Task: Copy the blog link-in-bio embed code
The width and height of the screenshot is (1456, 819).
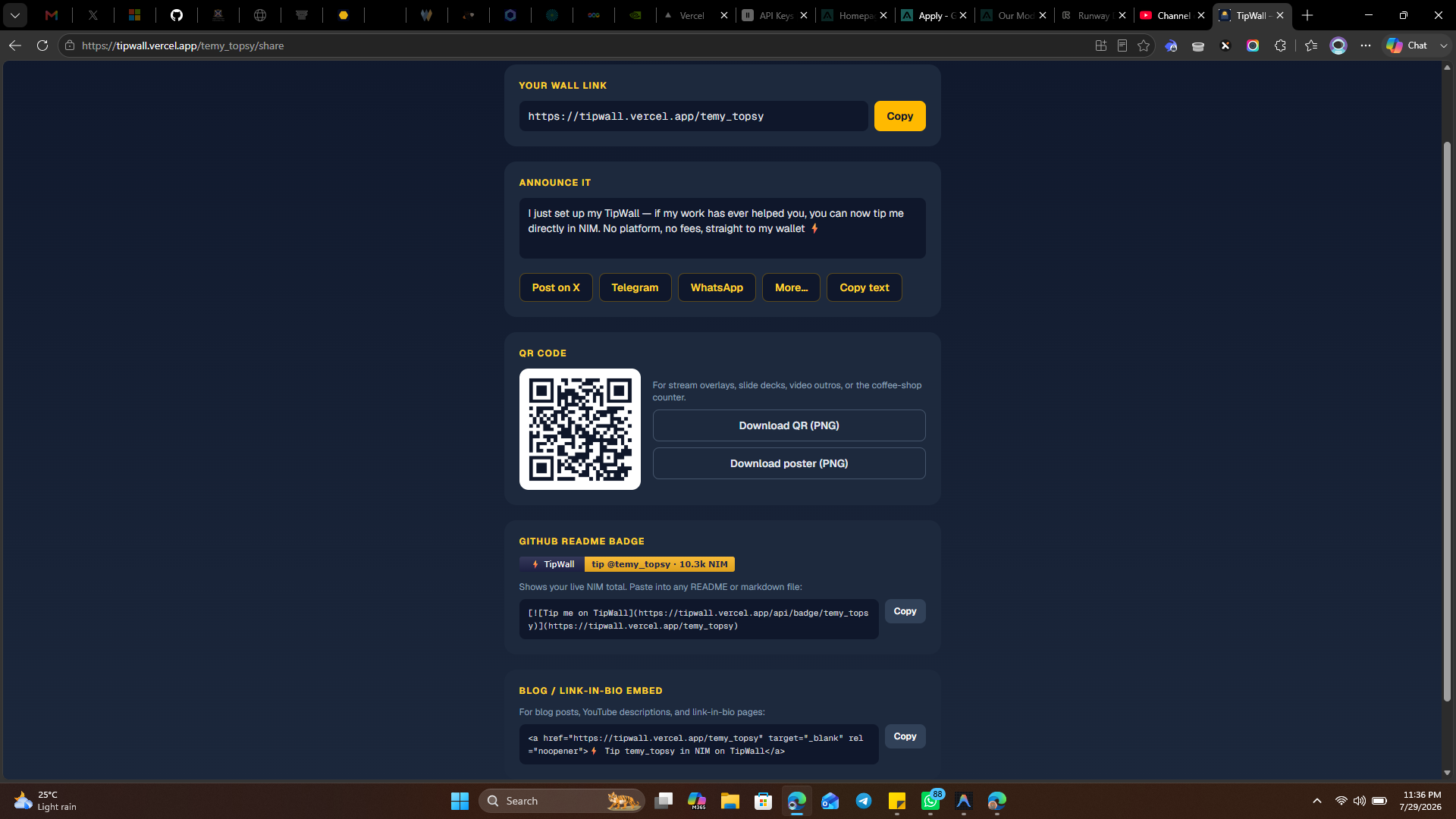Action: pyautogui.click(x=905, y=736)
